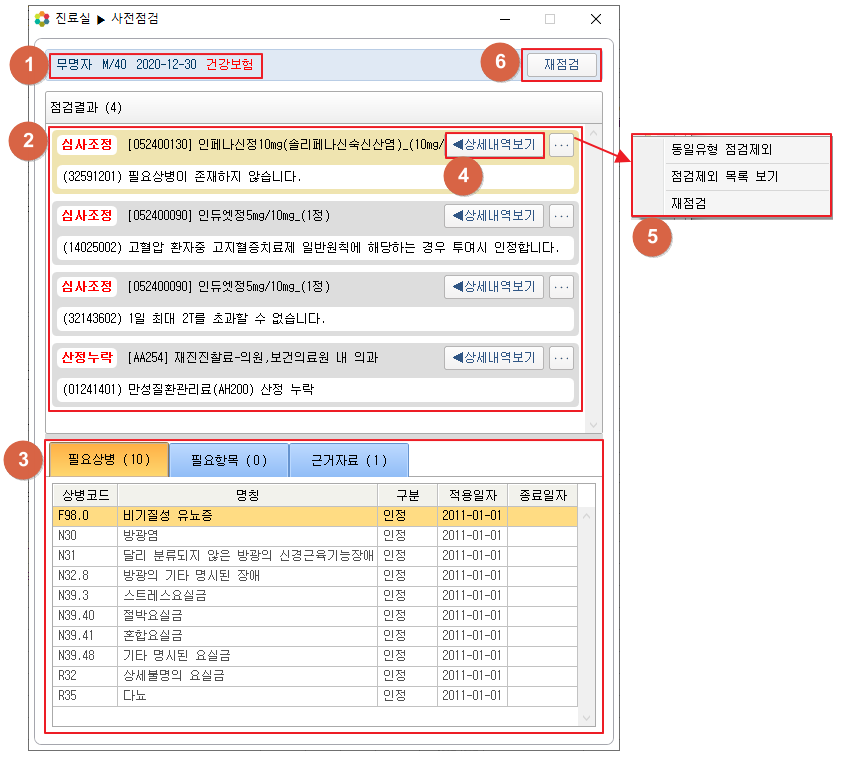841x770 pixels.
Task: Open 상세내역보기 for 재진진찰료 산정누락 item
Action: point(494,358)
